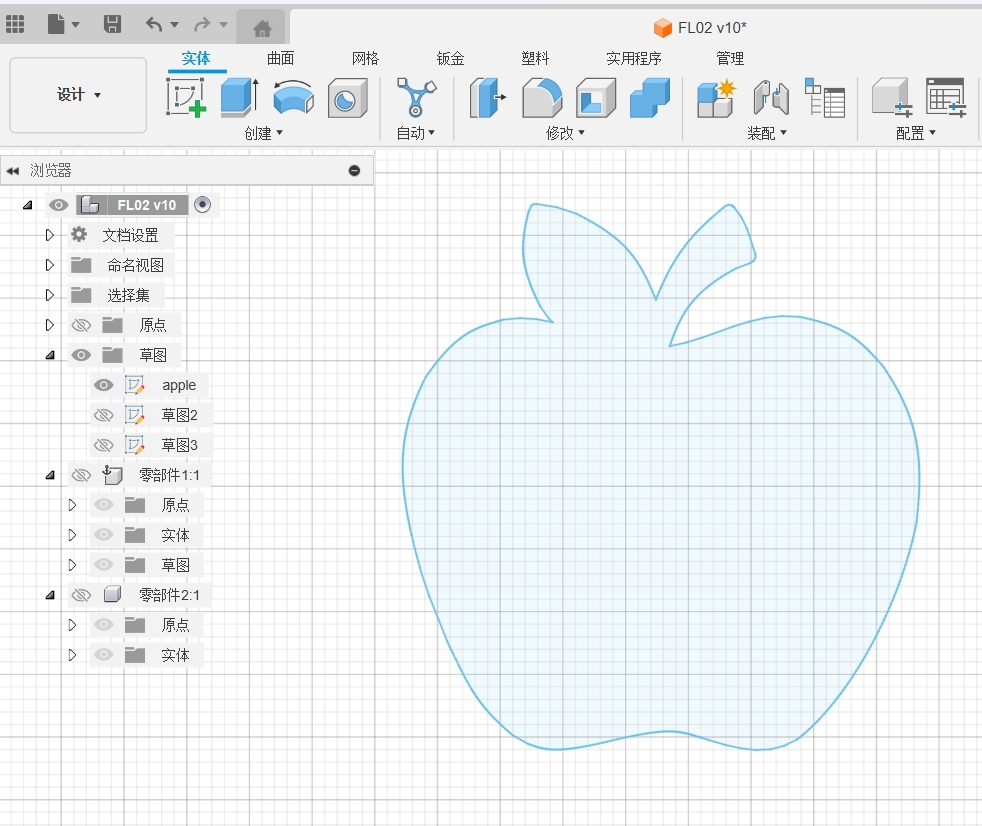Select the 零部件1:1 label
982x826 pixels.
tap(169, 475)
